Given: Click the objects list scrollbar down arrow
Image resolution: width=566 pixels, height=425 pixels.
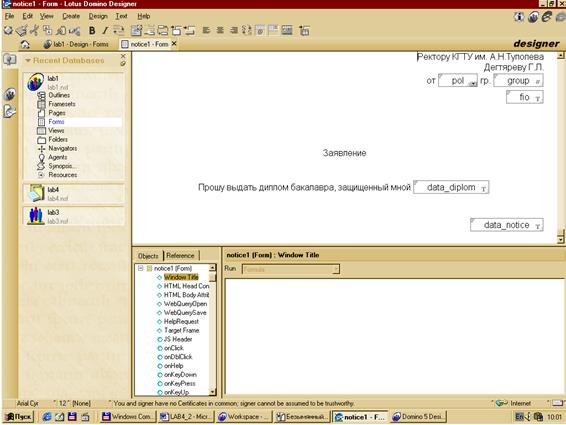Looking at the screenshot, I should [x=212, y=392].
